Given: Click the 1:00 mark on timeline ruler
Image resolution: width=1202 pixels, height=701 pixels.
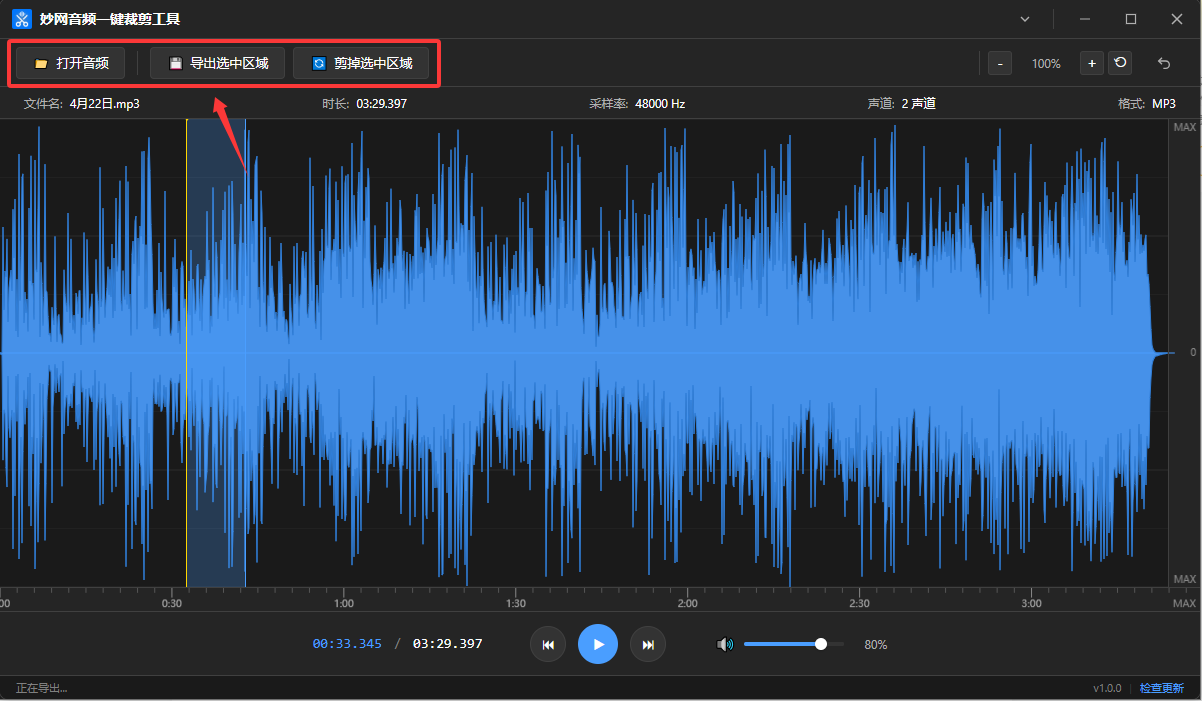Looking at the screenshot, I should (343, 603).
